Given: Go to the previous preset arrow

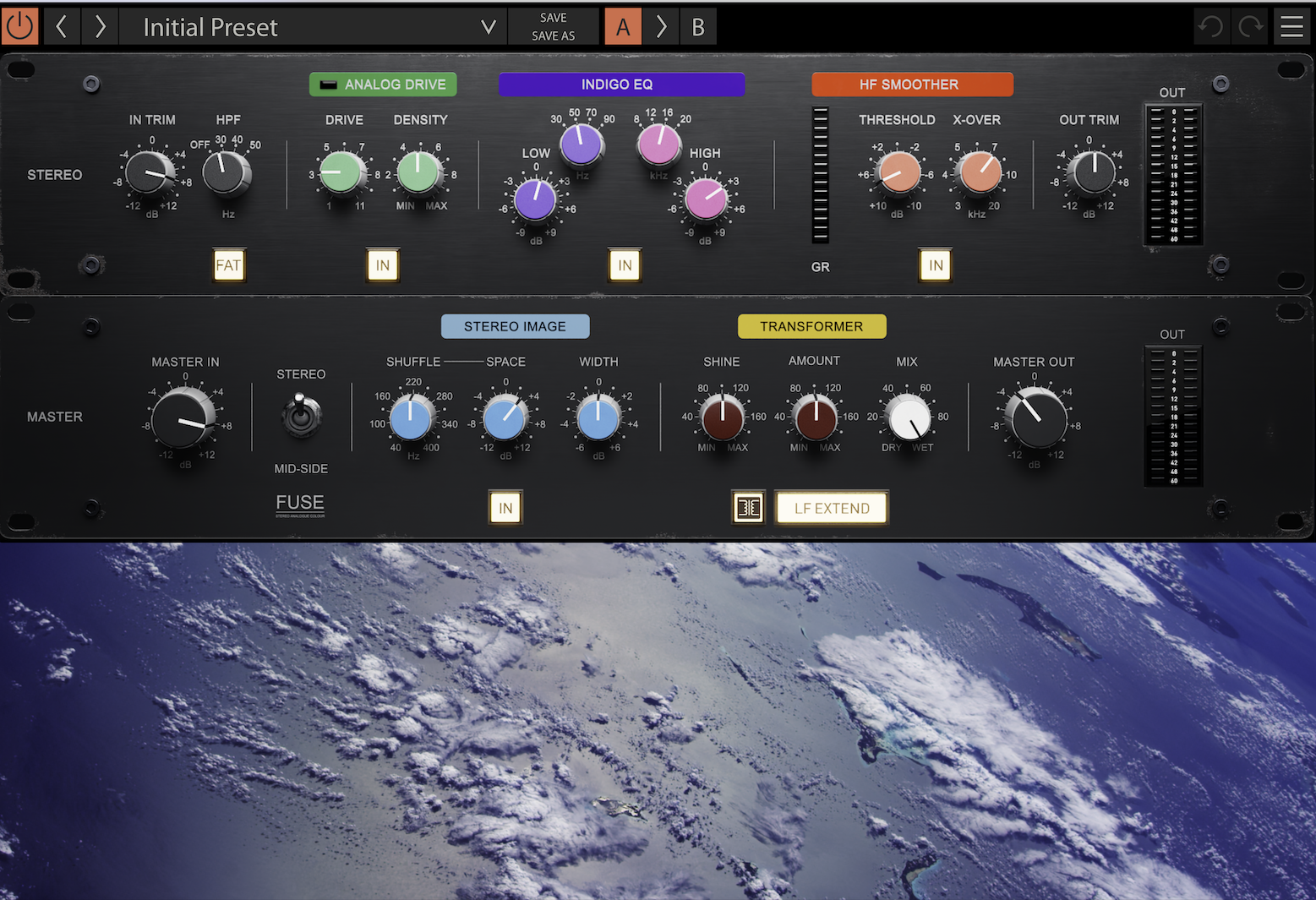Looking at the screenshot, I should pos(62,26).
